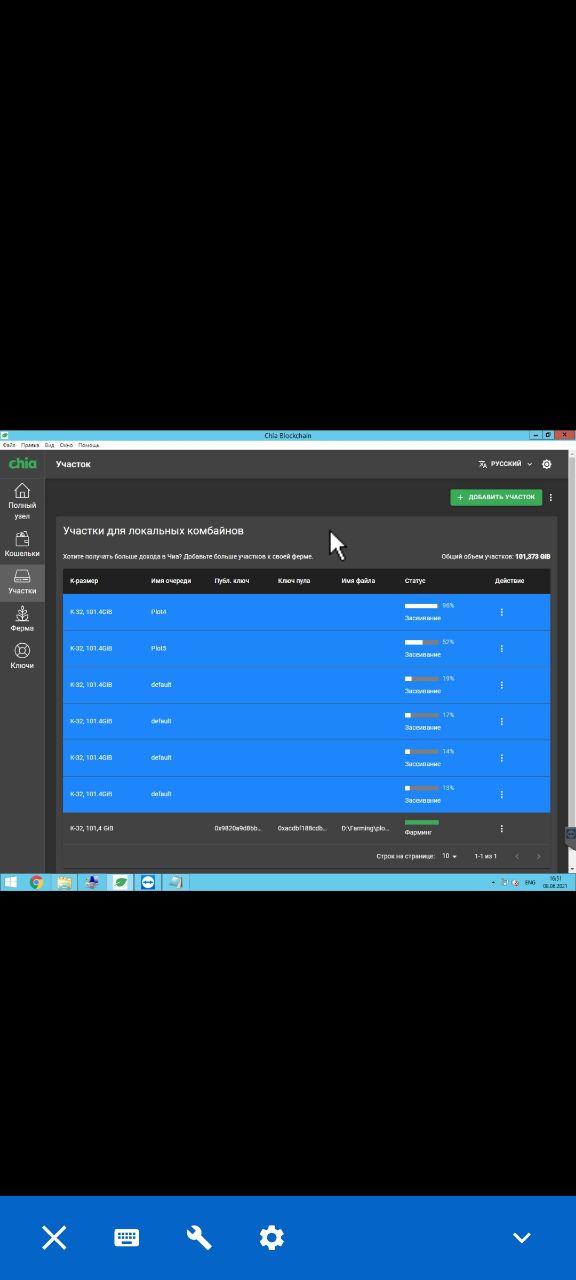The image size is (576, 1280).
Task: Open the Правка menu
Action: 30,444
